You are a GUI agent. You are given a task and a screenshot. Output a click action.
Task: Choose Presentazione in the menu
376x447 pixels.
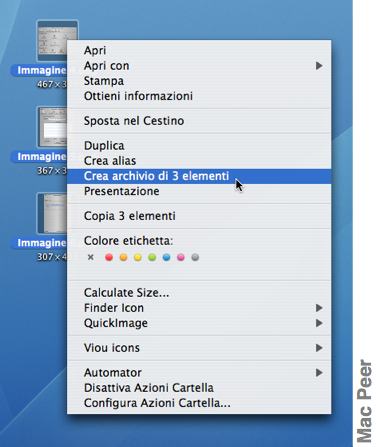[199, 191]
